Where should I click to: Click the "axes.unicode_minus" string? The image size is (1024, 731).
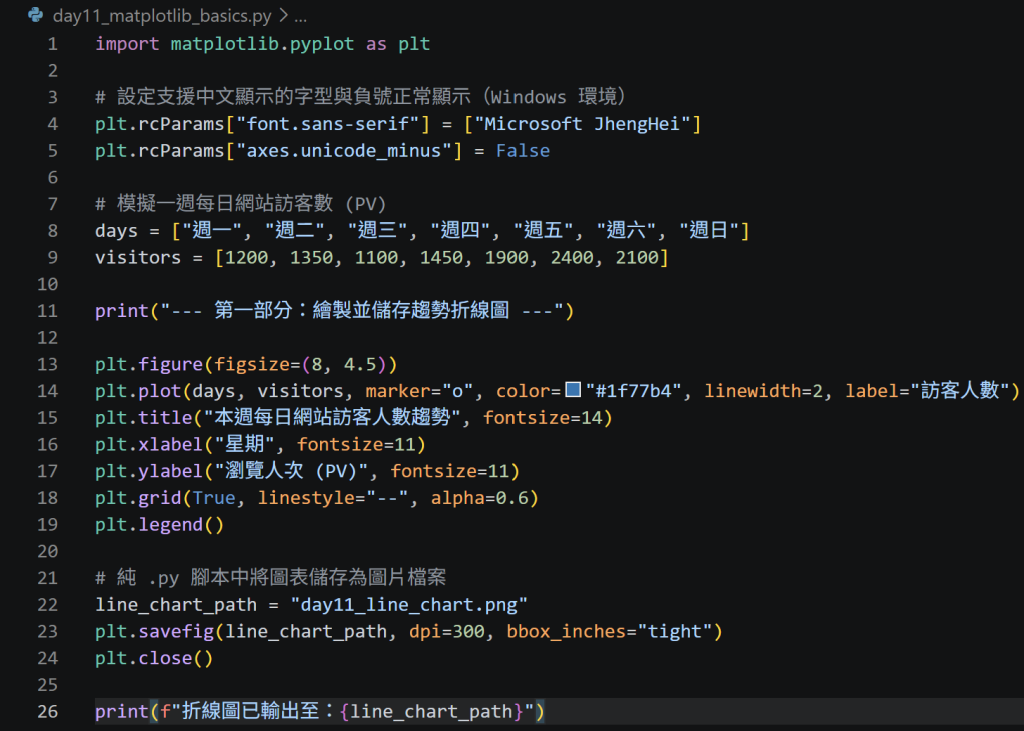point(344,150)
